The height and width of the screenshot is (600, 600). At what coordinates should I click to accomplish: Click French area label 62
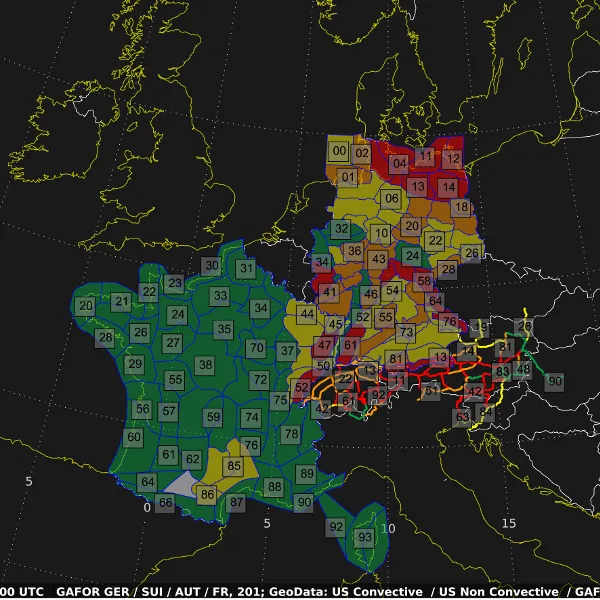pyautogui.click(x=192, y=460)
